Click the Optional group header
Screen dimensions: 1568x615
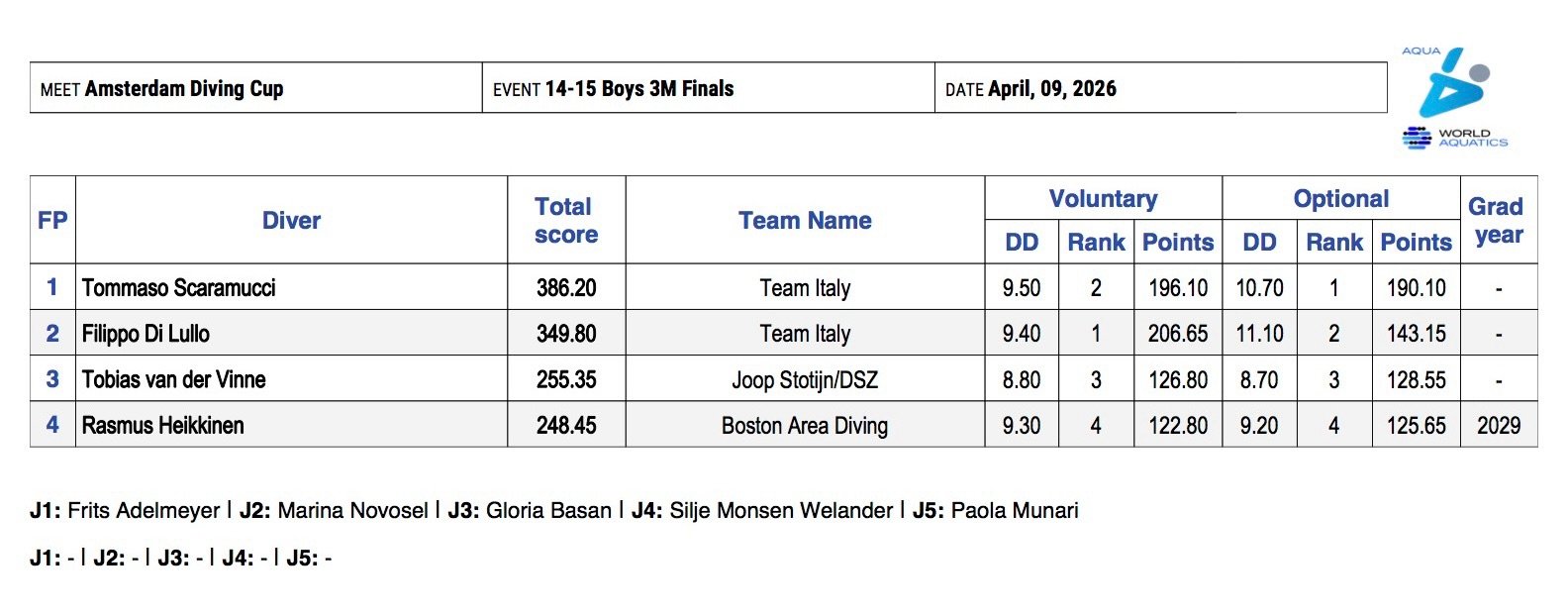(1340, 199)
